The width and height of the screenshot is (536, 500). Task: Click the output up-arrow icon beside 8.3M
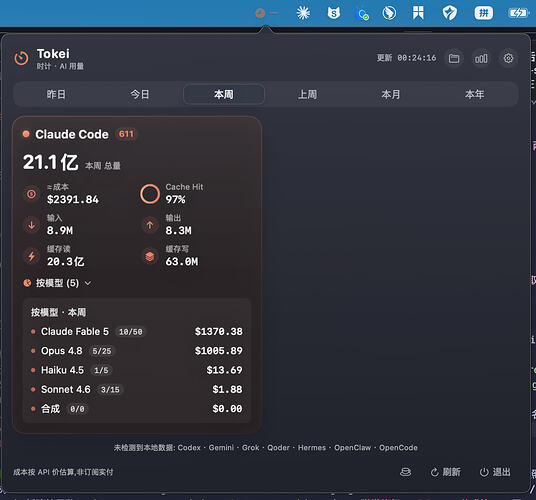(x=150, y=225)
